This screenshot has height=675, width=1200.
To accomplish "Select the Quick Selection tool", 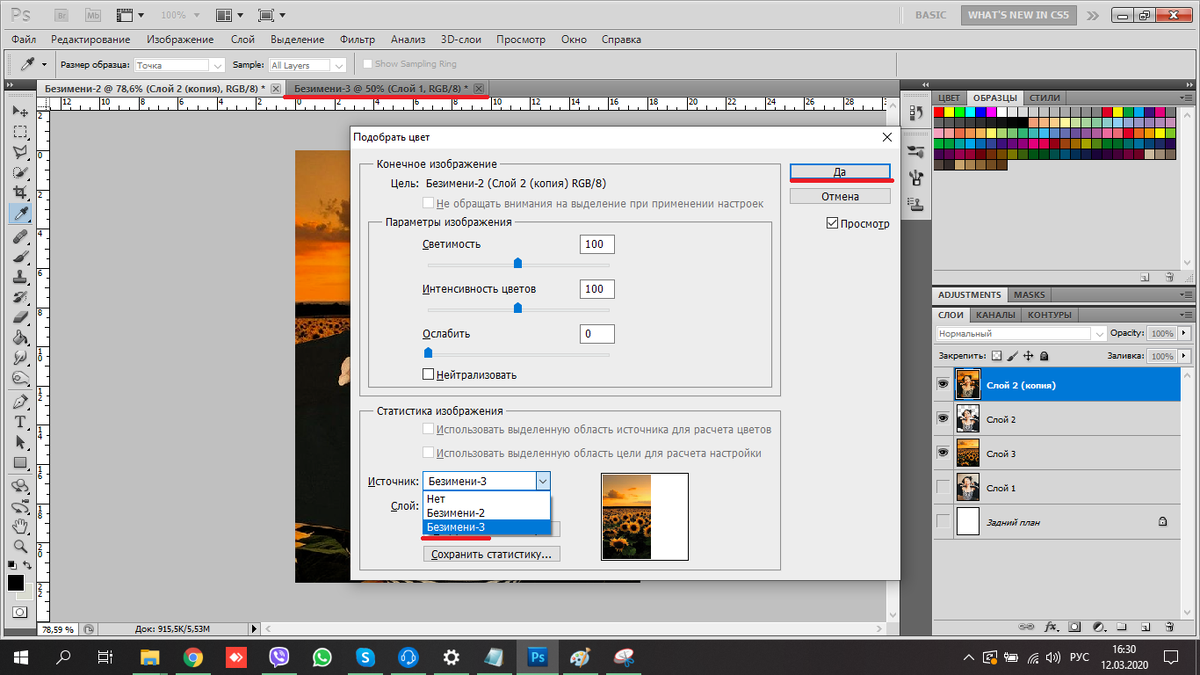I will click(19, 172).
